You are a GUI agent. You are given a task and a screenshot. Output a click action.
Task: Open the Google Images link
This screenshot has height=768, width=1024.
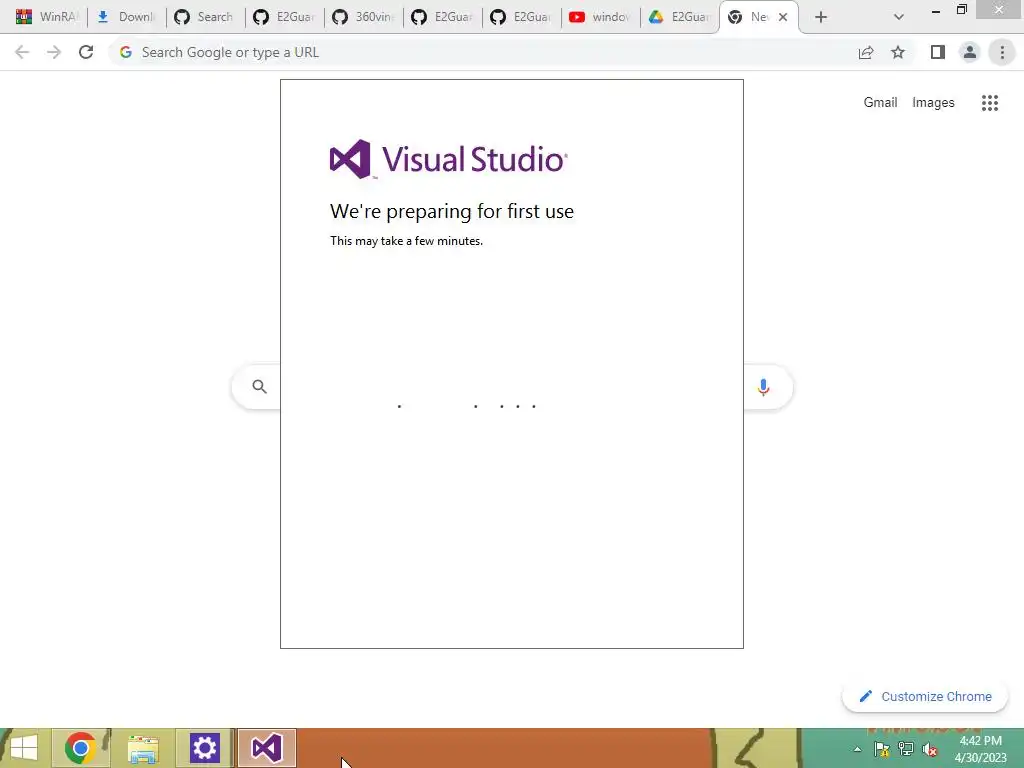[x=933, y=103]
